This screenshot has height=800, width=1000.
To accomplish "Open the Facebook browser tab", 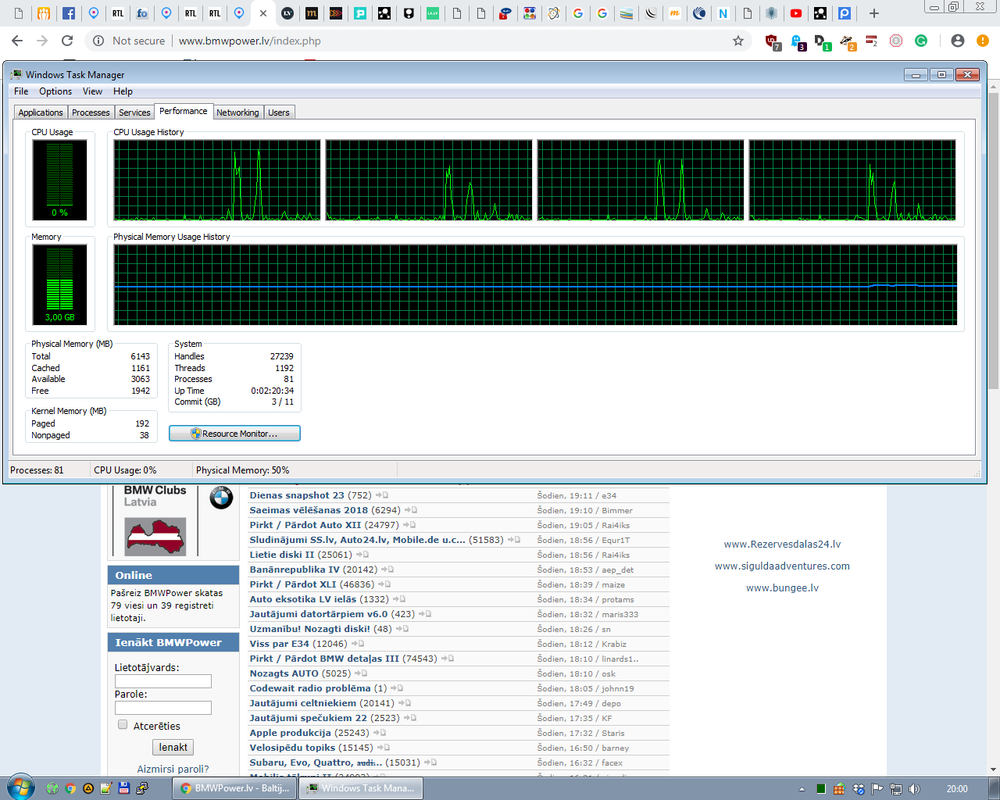I will point(68,13).
